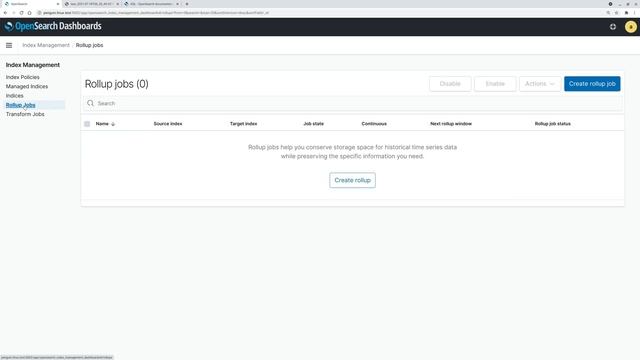Bookmark this page with star icon

click(x=616, y=13)
